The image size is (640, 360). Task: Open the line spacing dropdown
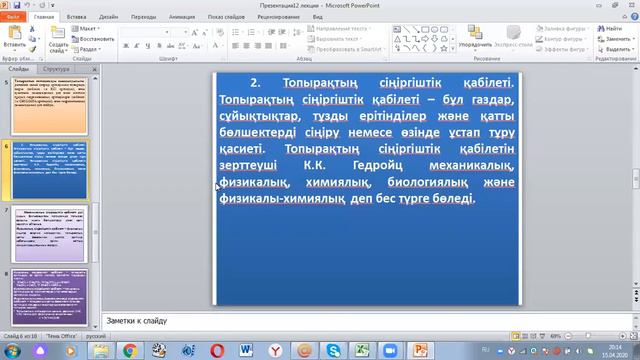[298, 32]
